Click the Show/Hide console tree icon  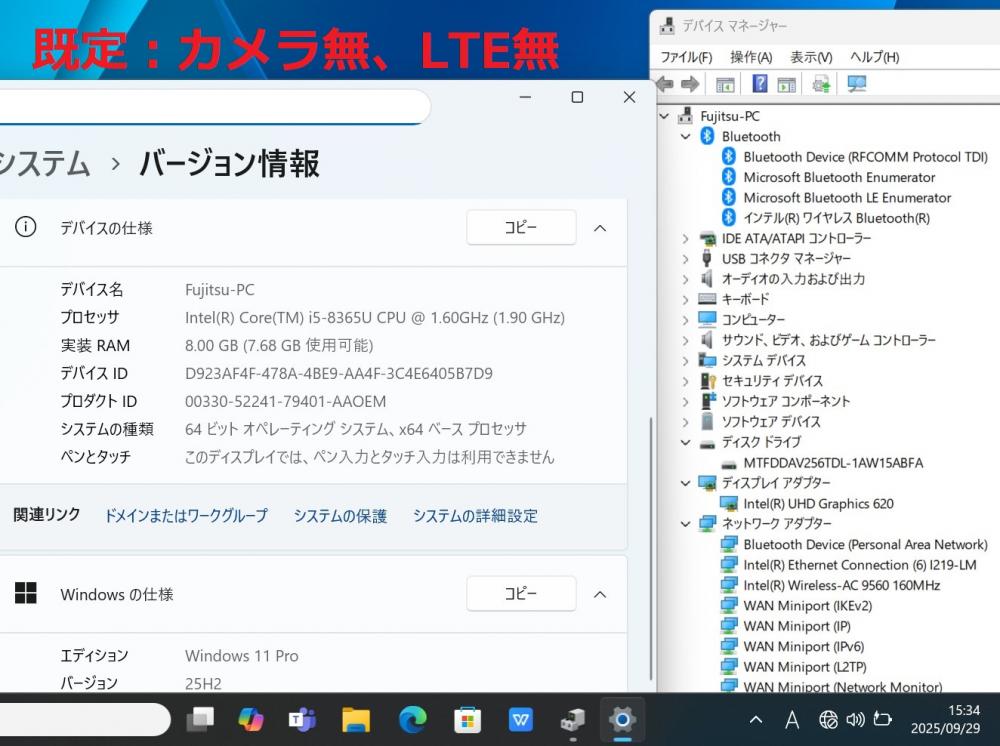[725, 84]
